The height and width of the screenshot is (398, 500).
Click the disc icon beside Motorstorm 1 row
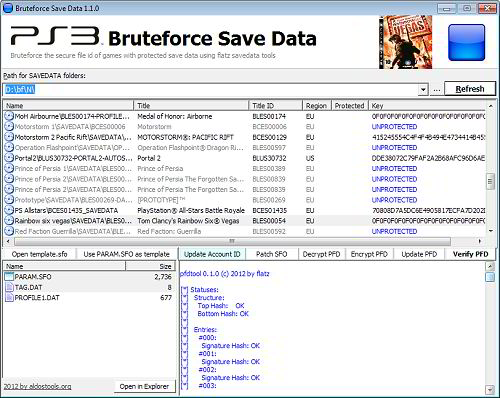[x=9, y=127]
